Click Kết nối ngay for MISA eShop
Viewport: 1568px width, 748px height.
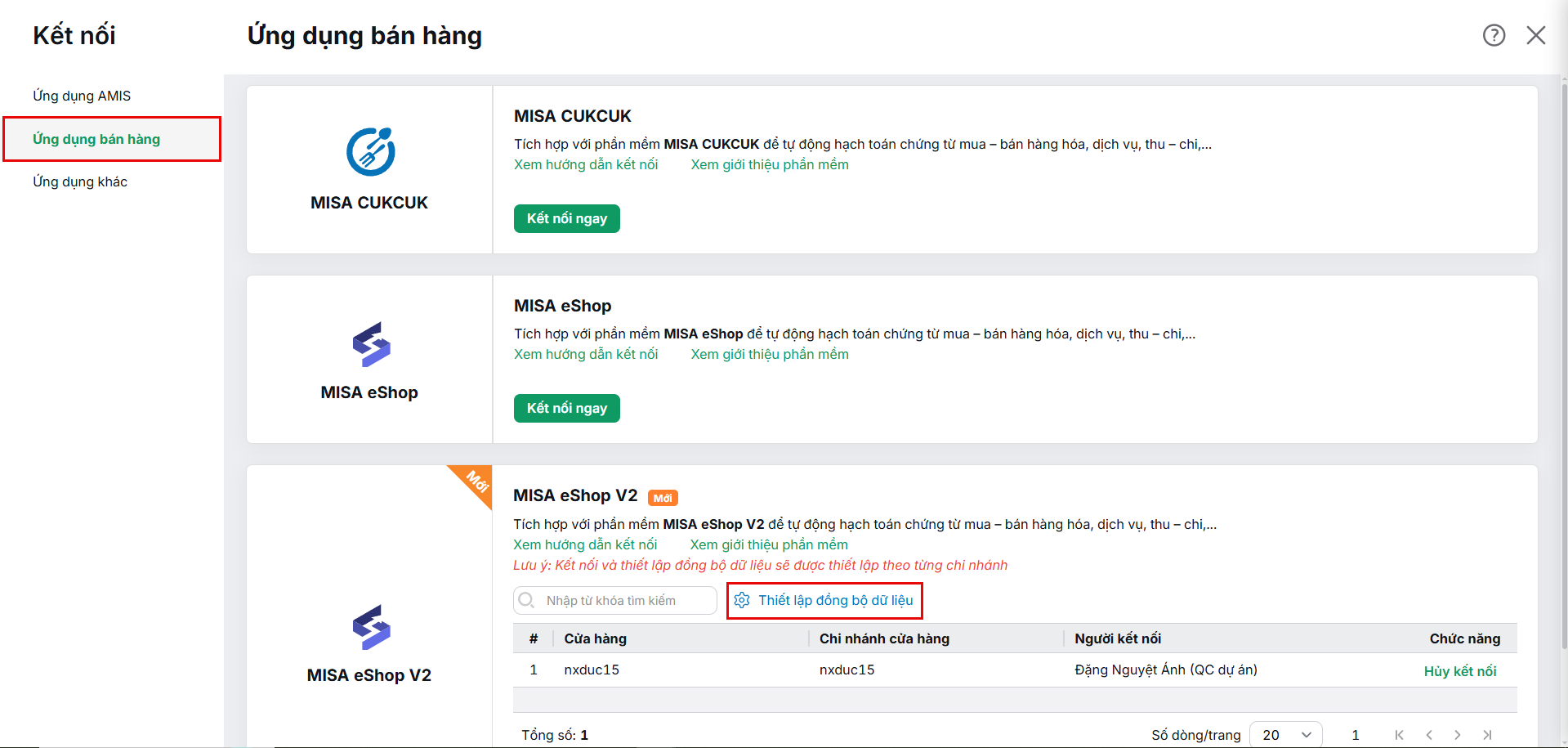coord(567,408)
